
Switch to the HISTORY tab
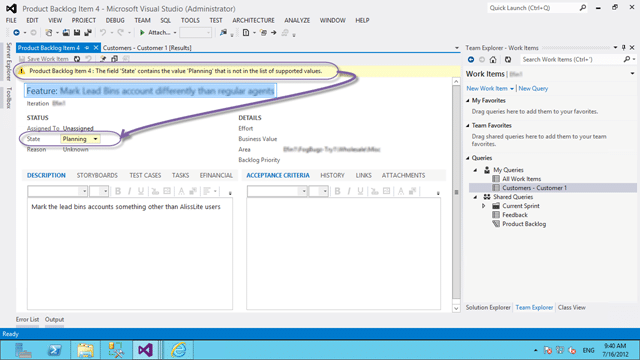click(332, 176)
